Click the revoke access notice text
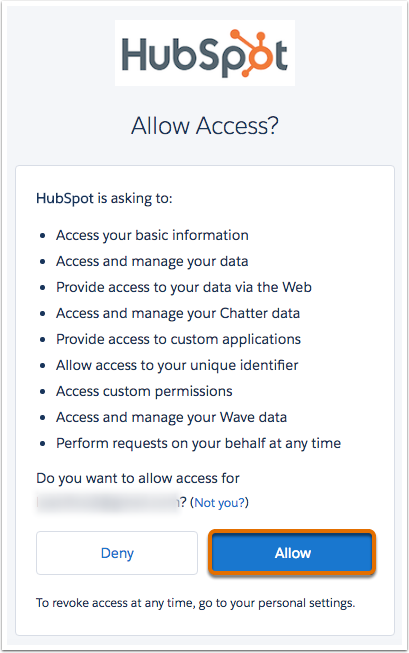The height and width of the screenshot is (653, 409). [x=195, y=603]
